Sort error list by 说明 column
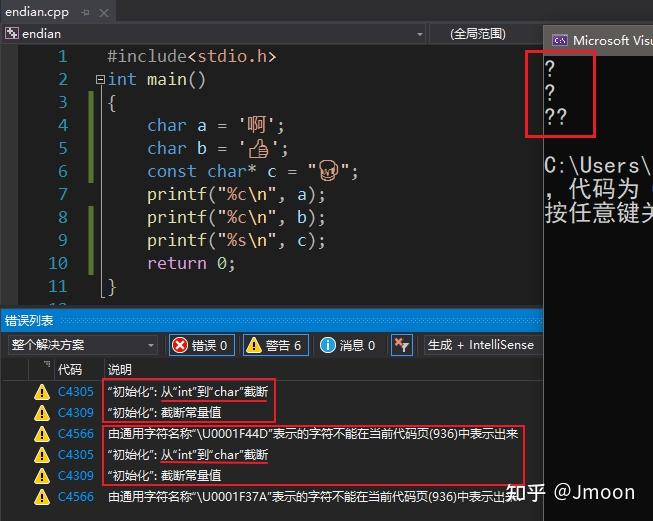 click(120, 369)
